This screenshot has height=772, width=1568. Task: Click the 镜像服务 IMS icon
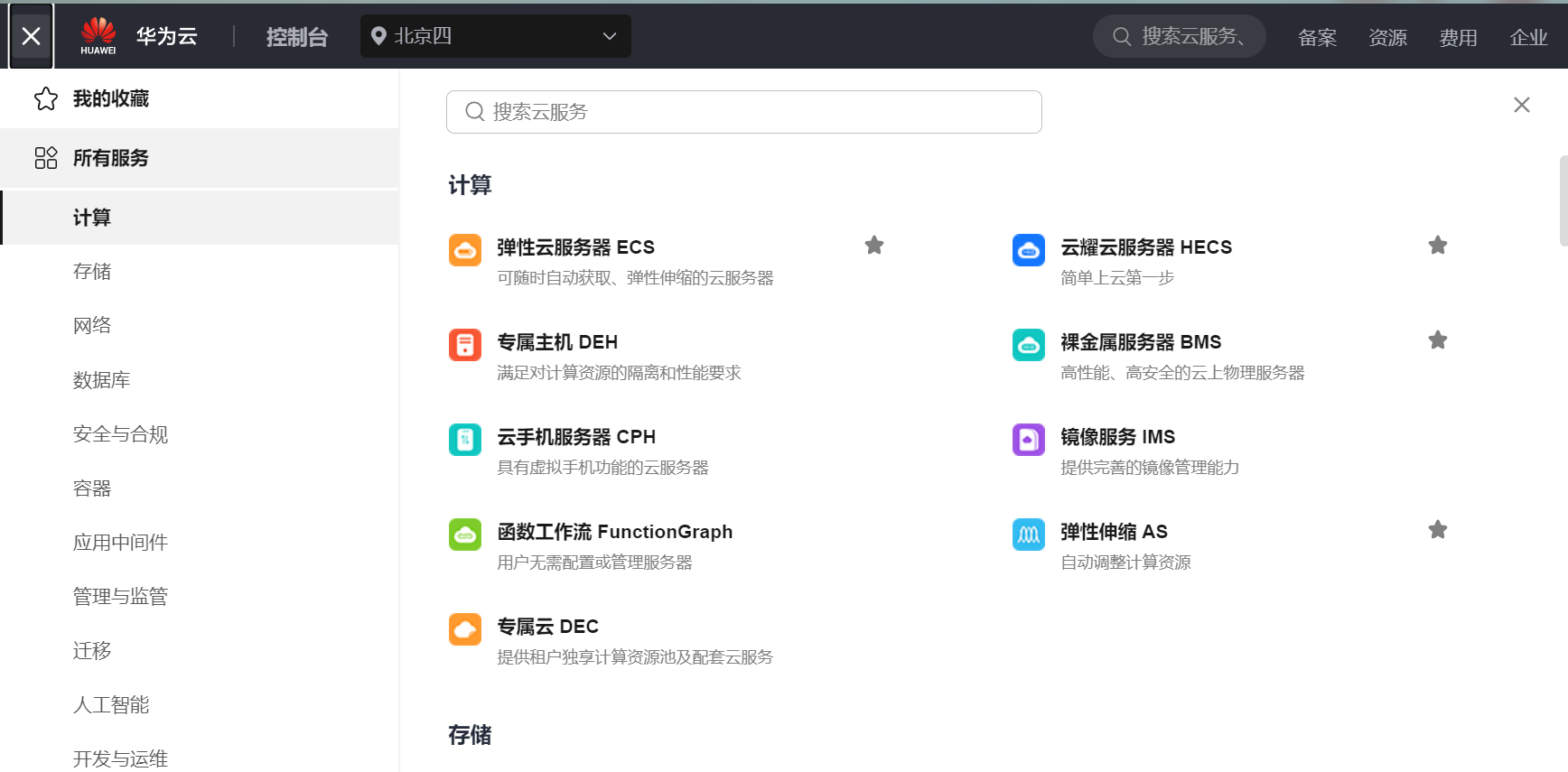(x=1029, y=440)
